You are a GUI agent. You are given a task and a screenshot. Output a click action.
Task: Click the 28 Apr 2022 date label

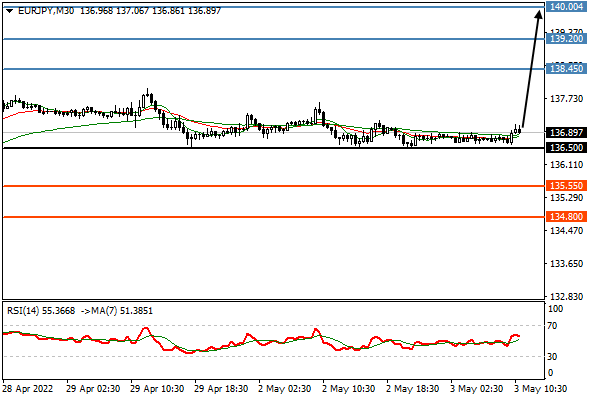click(x=28, y=389)
